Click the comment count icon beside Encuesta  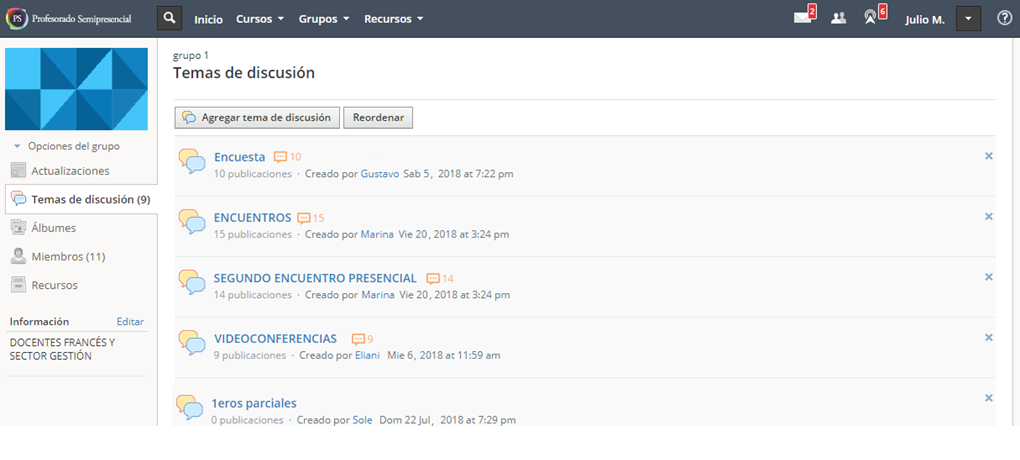pos(281,157)
